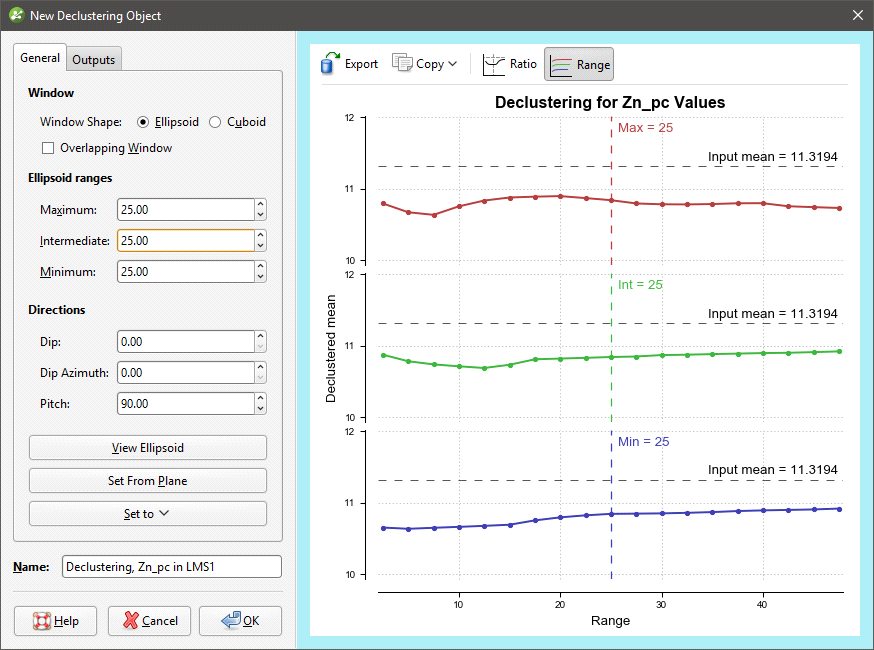Select the Ellipsoid window shape
874x650 pixels.
(143, 122)
